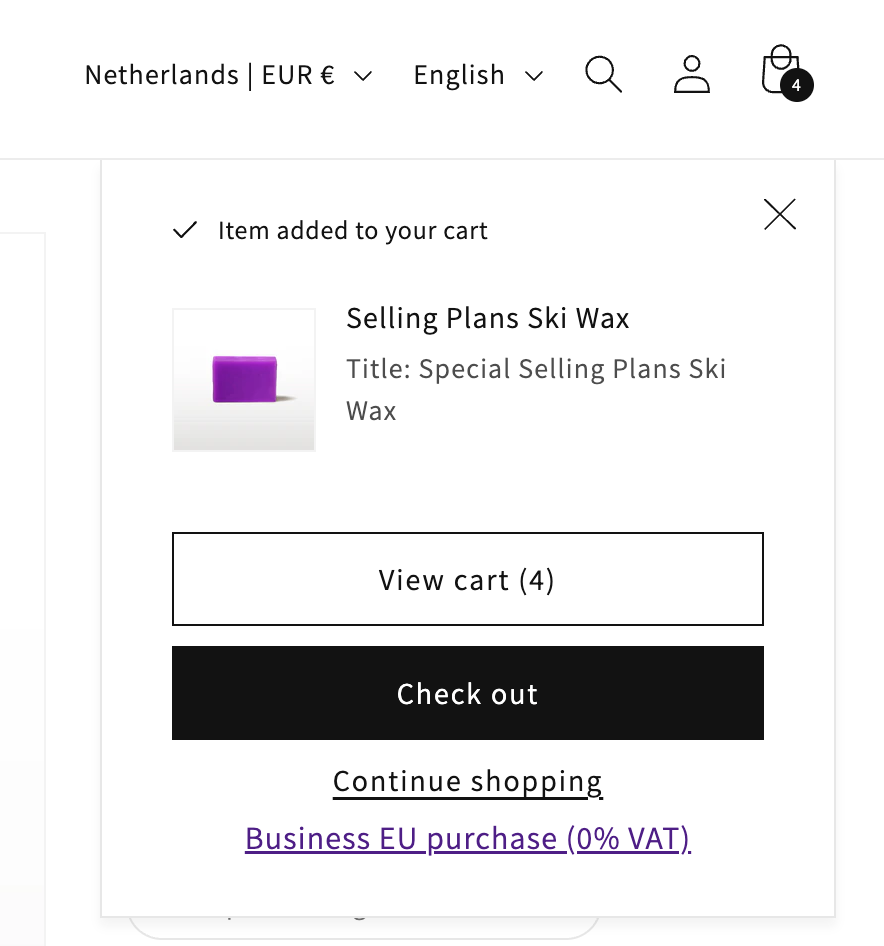Follow the Continue shopping link

click(467, 781)
